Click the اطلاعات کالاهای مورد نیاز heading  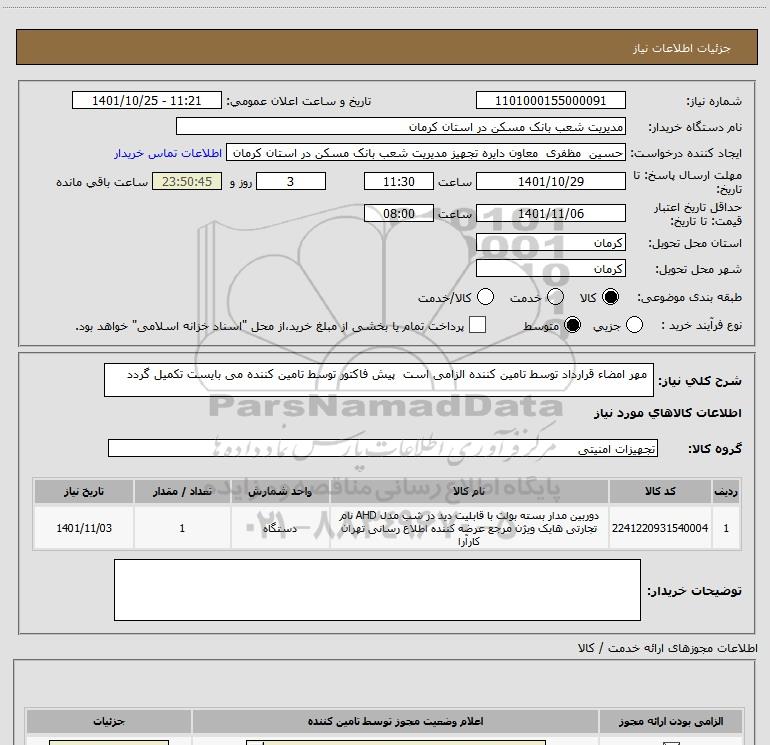(x=668, y=413)
